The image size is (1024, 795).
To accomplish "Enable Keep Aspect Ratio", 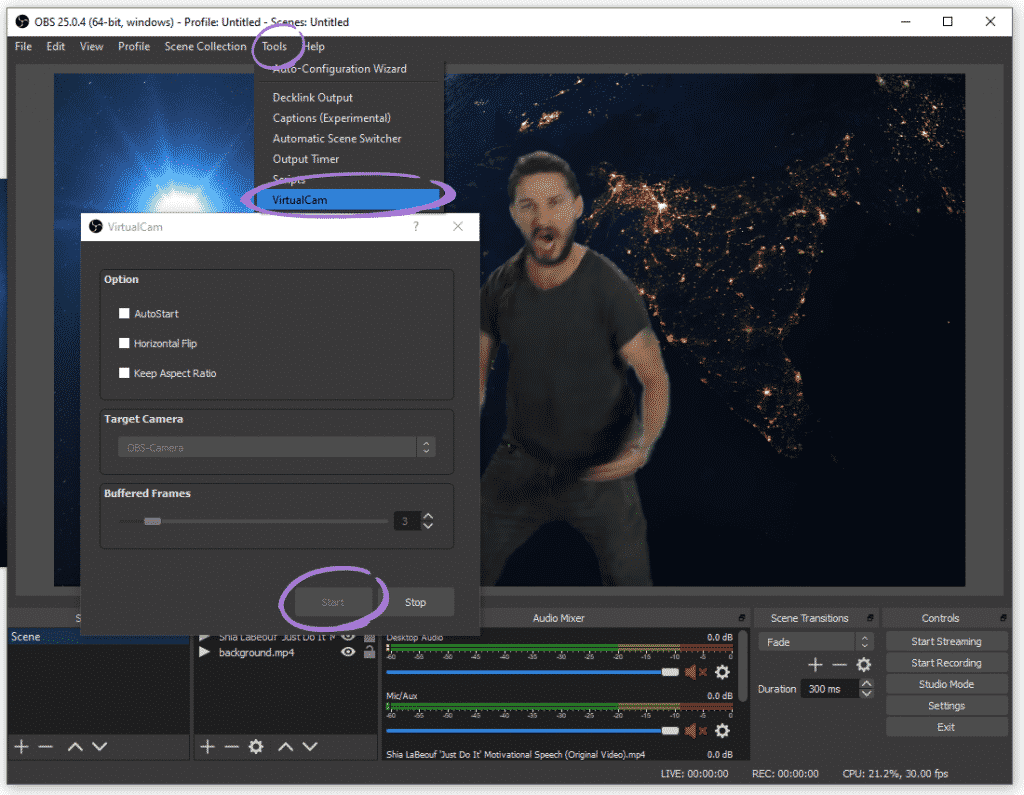I will coord(124,373).
